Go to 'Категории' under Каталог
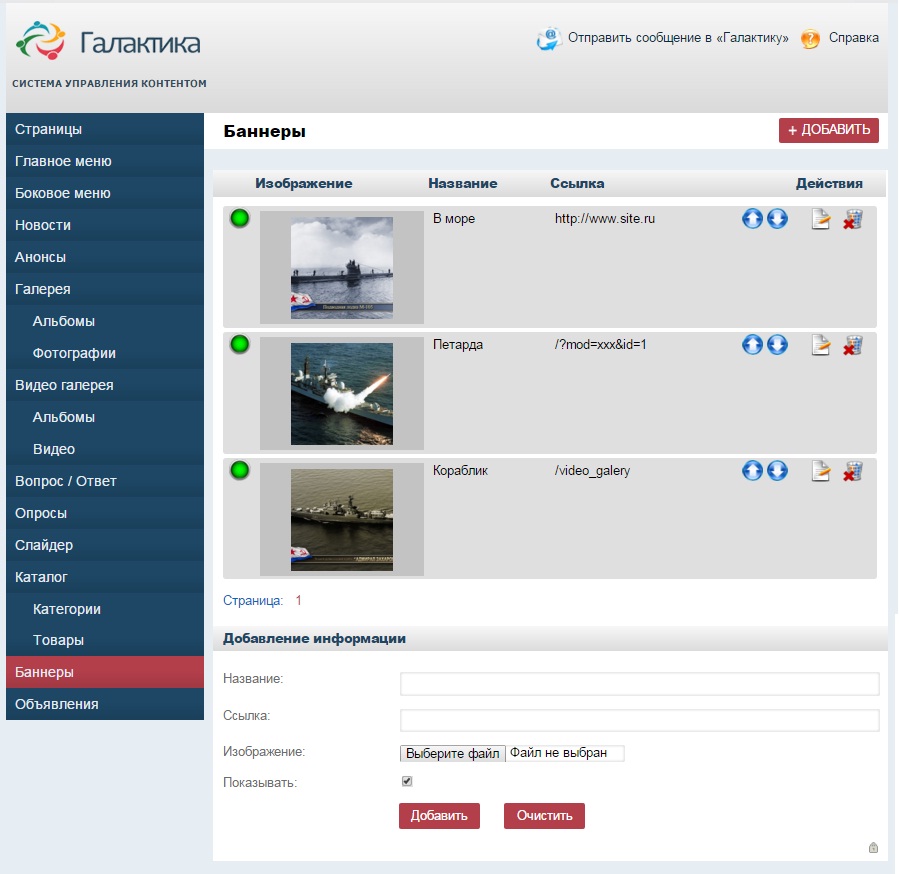The width and height of the screenshot is (899, 874). point(105,609)
